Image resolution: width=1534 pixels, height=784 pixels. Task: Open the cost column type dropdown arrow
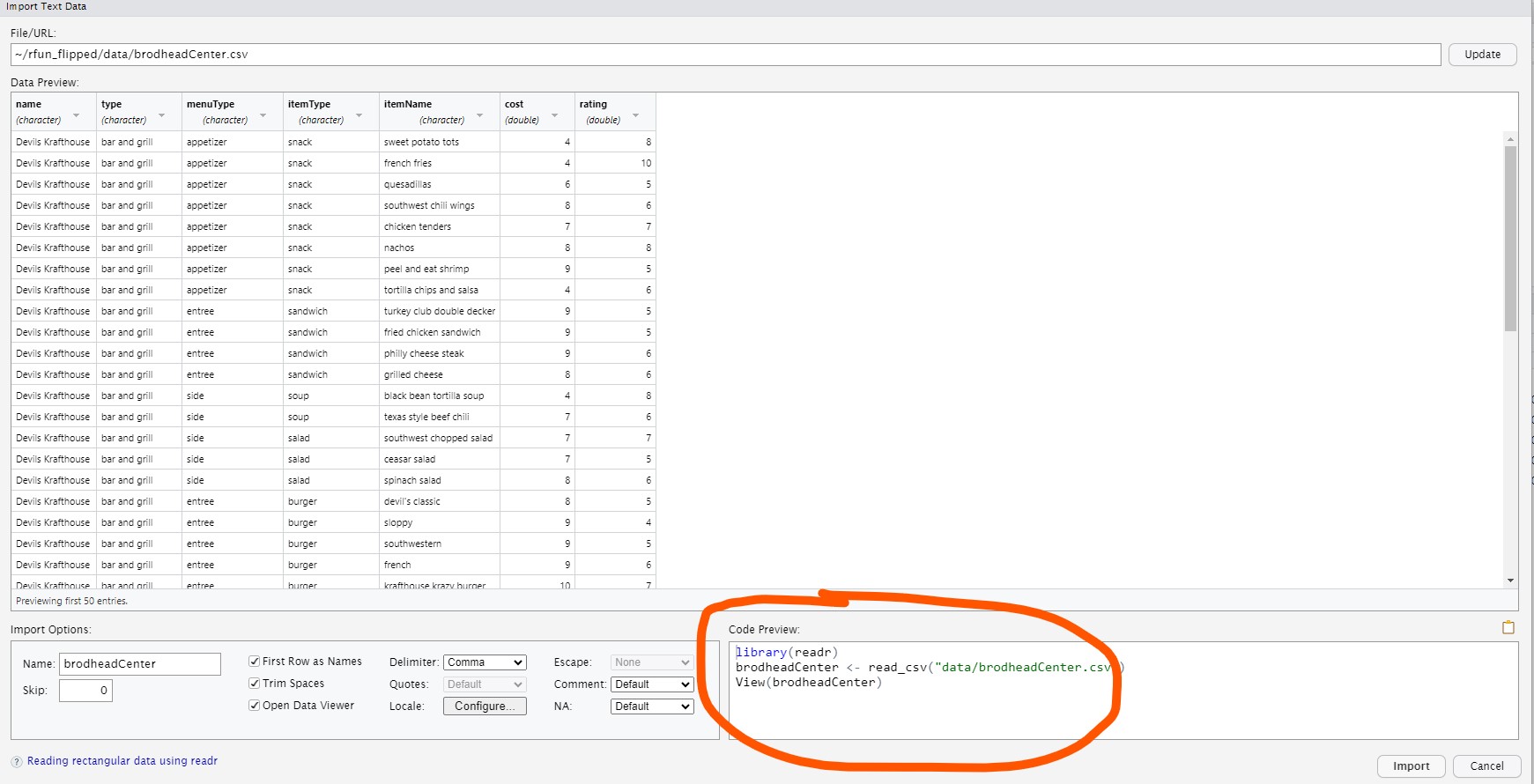point(554,116)
